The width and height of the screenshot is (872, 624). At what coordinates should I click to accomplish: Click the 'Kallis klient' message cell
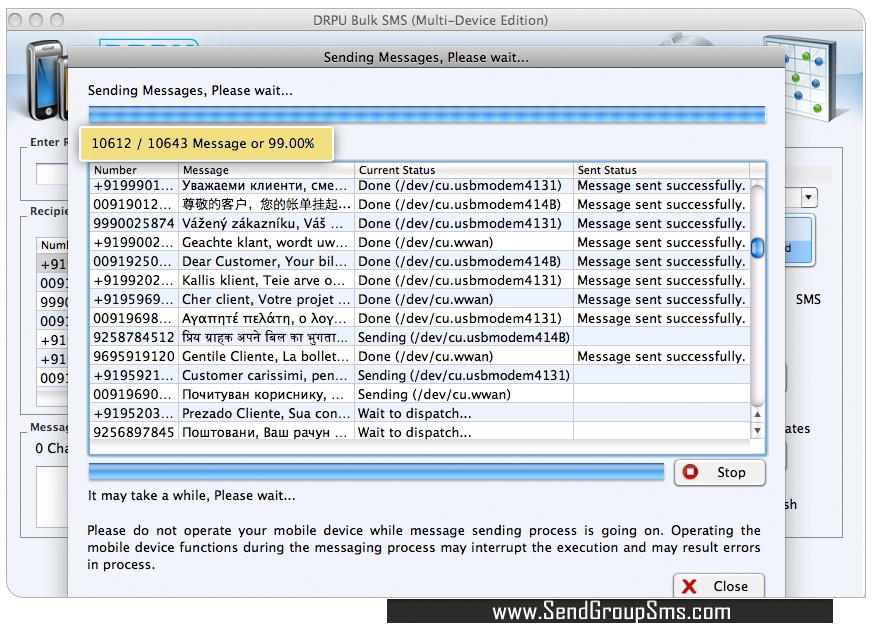coord(266,280)
